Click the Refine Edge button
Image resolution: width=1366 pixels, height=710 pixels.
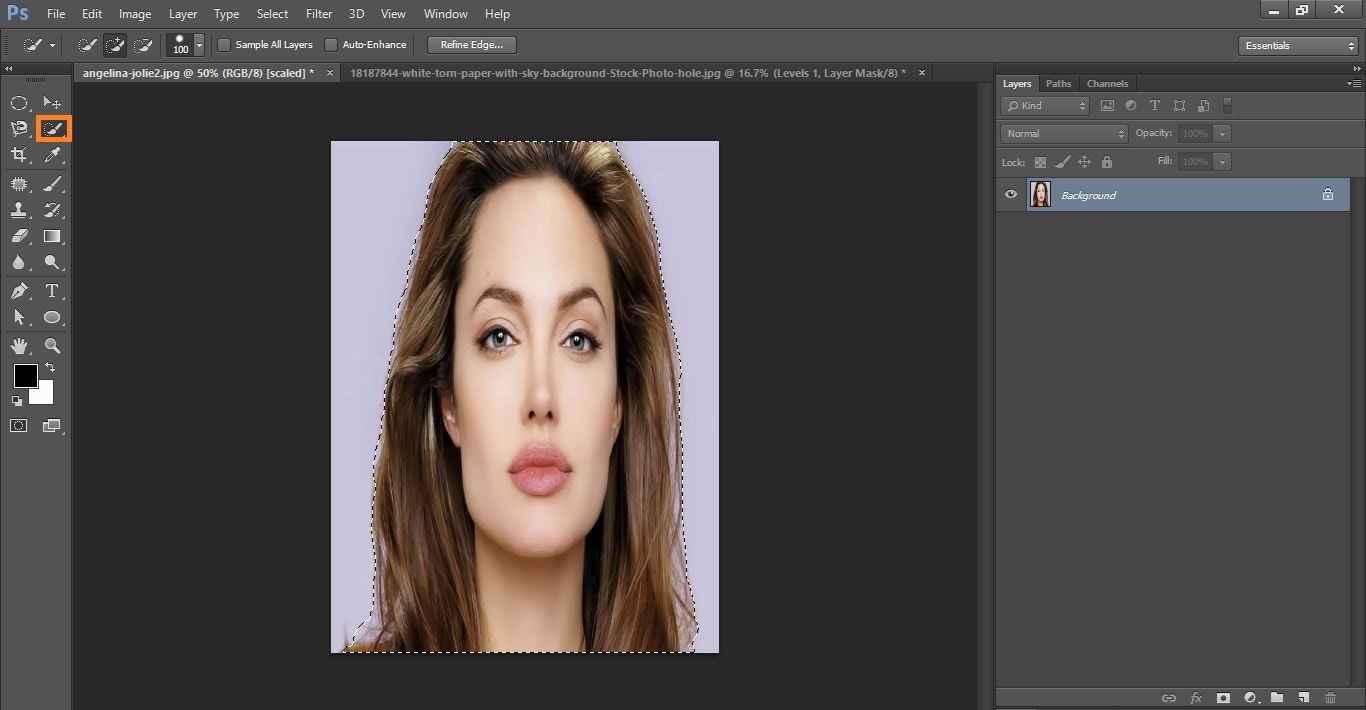[471, 45]
